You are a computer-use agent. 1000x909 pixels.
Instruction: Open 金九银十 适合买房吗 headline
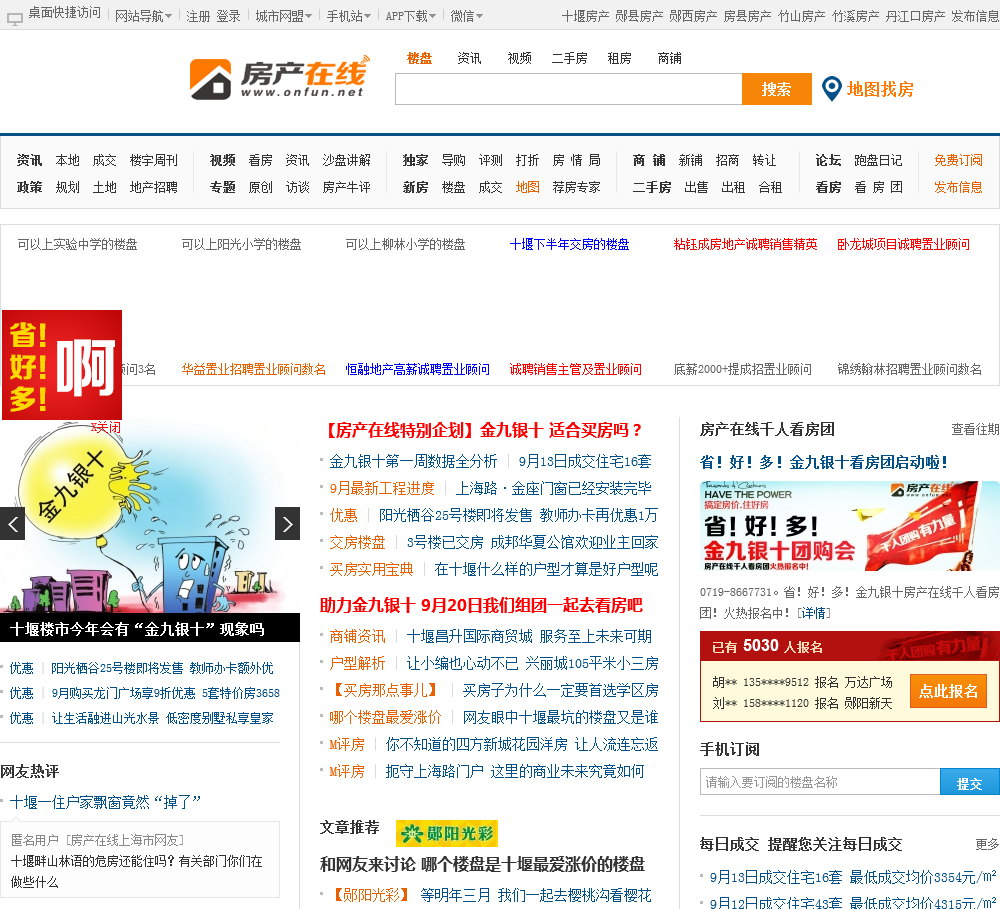(x=482, y=431)
